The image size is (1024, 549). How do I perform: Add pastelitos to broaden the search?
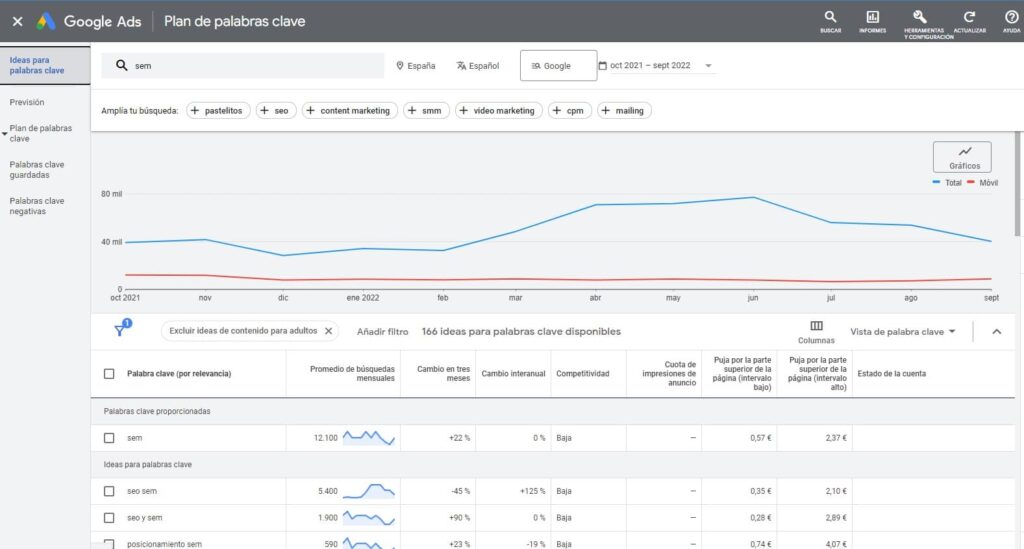[x=218, y=111]
